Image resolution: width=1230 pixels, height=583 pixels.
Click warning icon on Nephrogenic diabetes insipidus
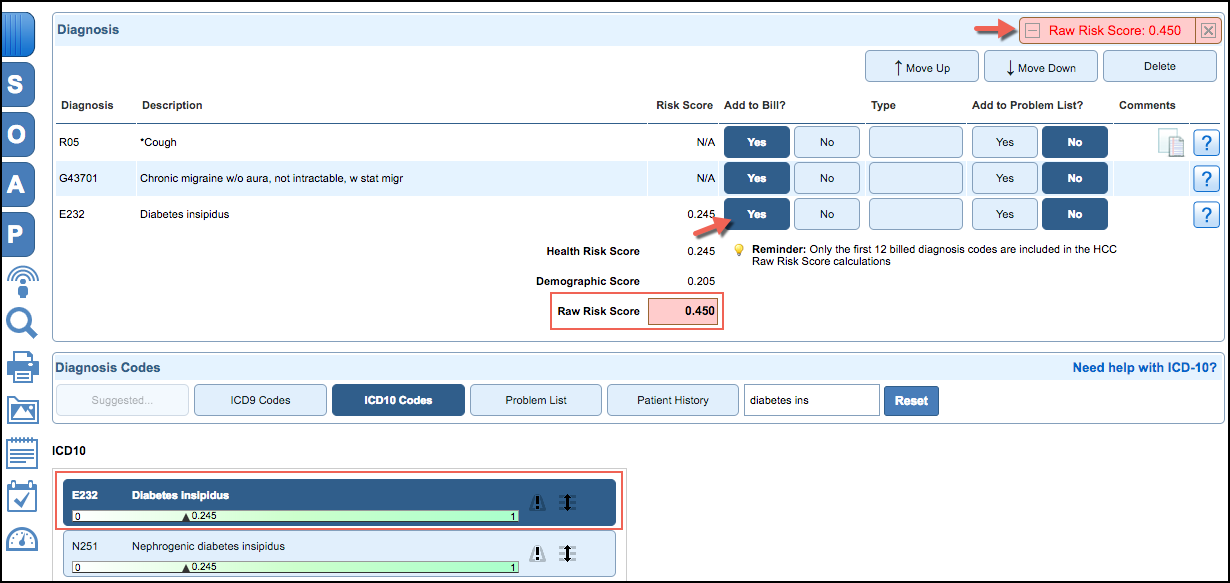click(537, 553)
